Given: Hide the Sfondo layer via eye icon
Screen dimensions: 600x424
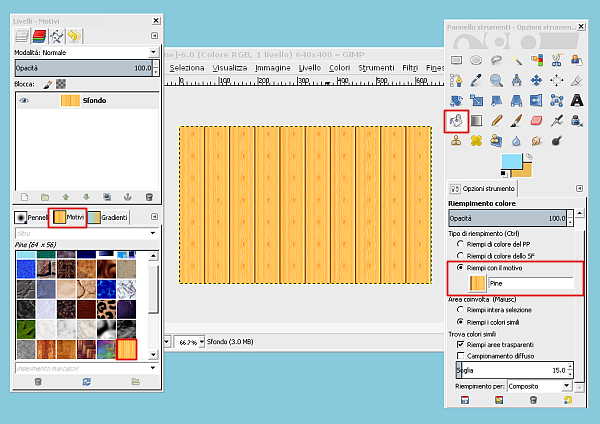Looking at the screenshot, I should pos(23,100).
